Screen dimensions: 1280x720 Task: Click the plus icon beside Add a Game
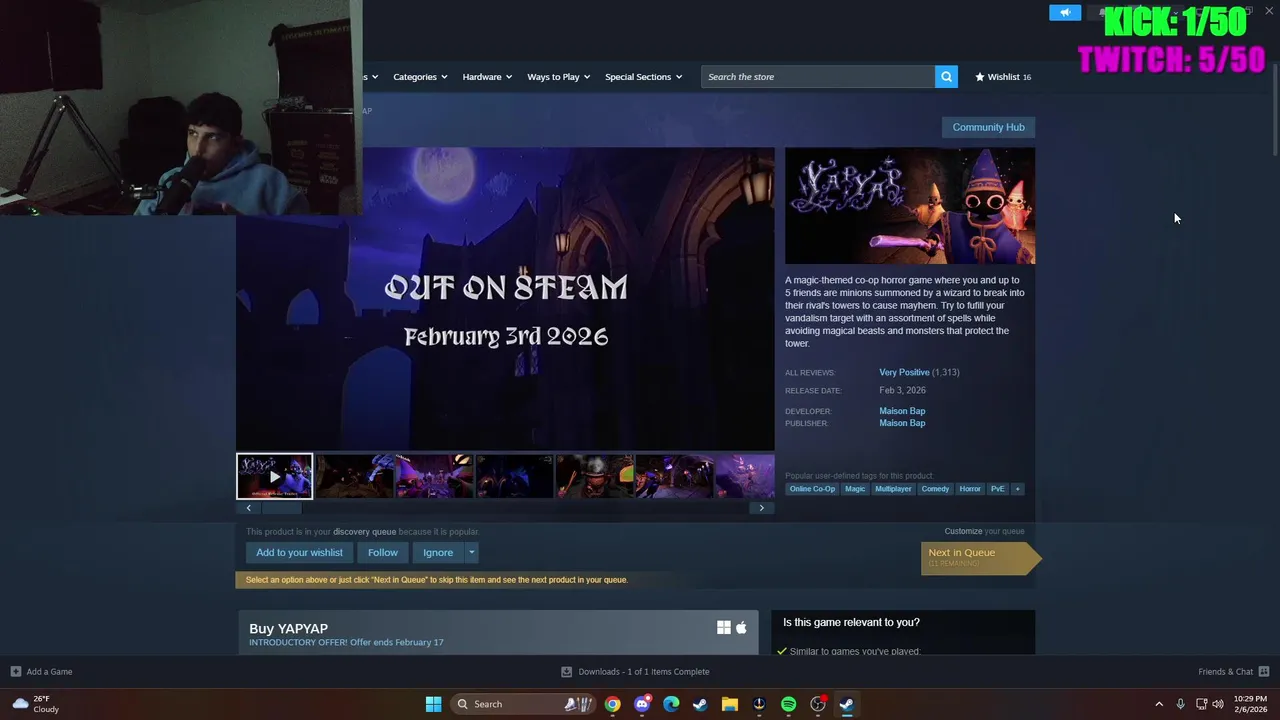[15, 671]
